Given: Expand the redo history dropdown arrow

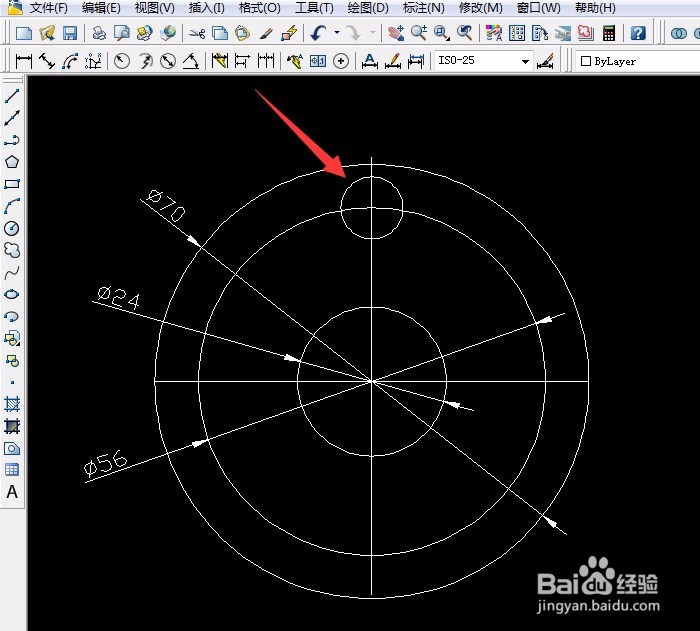Looking at the screenshot, I should click(372, 33).
